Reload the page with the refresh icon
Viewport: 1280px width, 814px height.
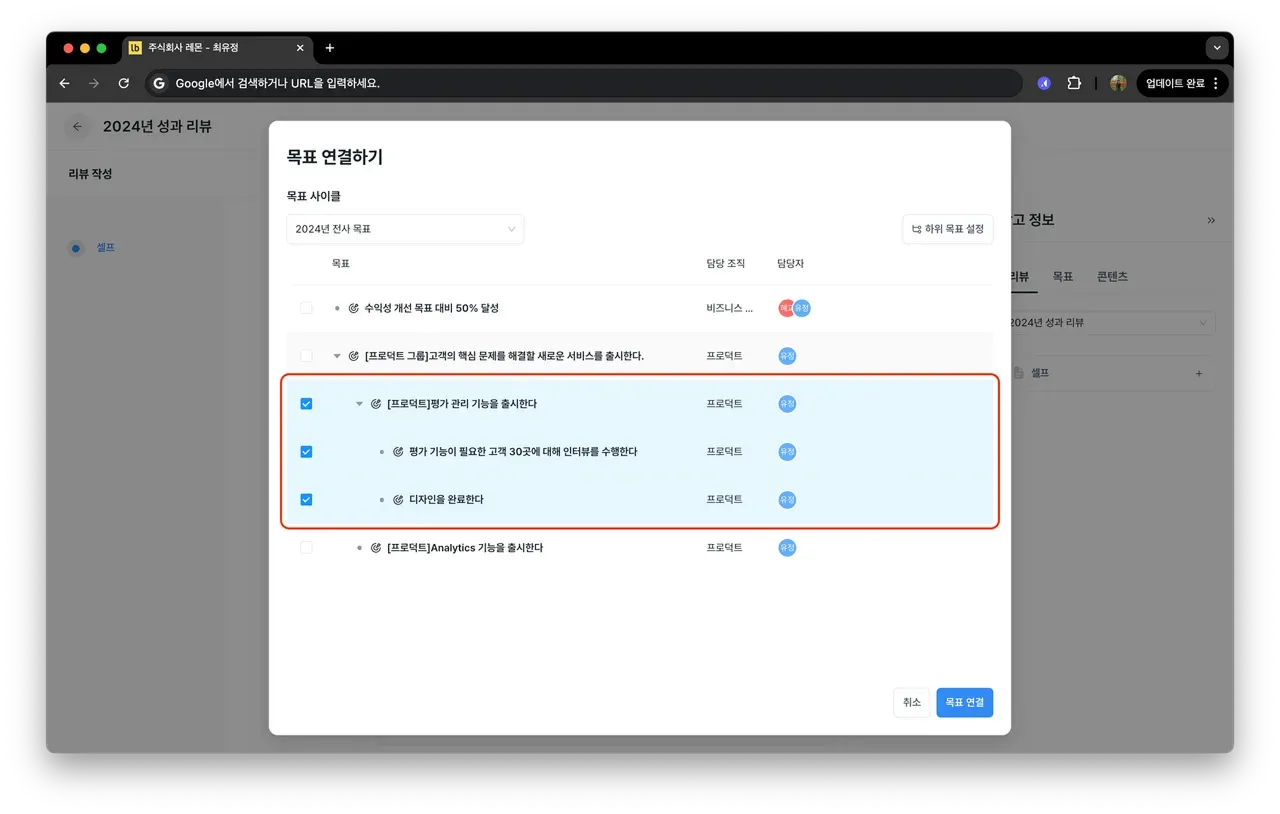click(124, 84)
